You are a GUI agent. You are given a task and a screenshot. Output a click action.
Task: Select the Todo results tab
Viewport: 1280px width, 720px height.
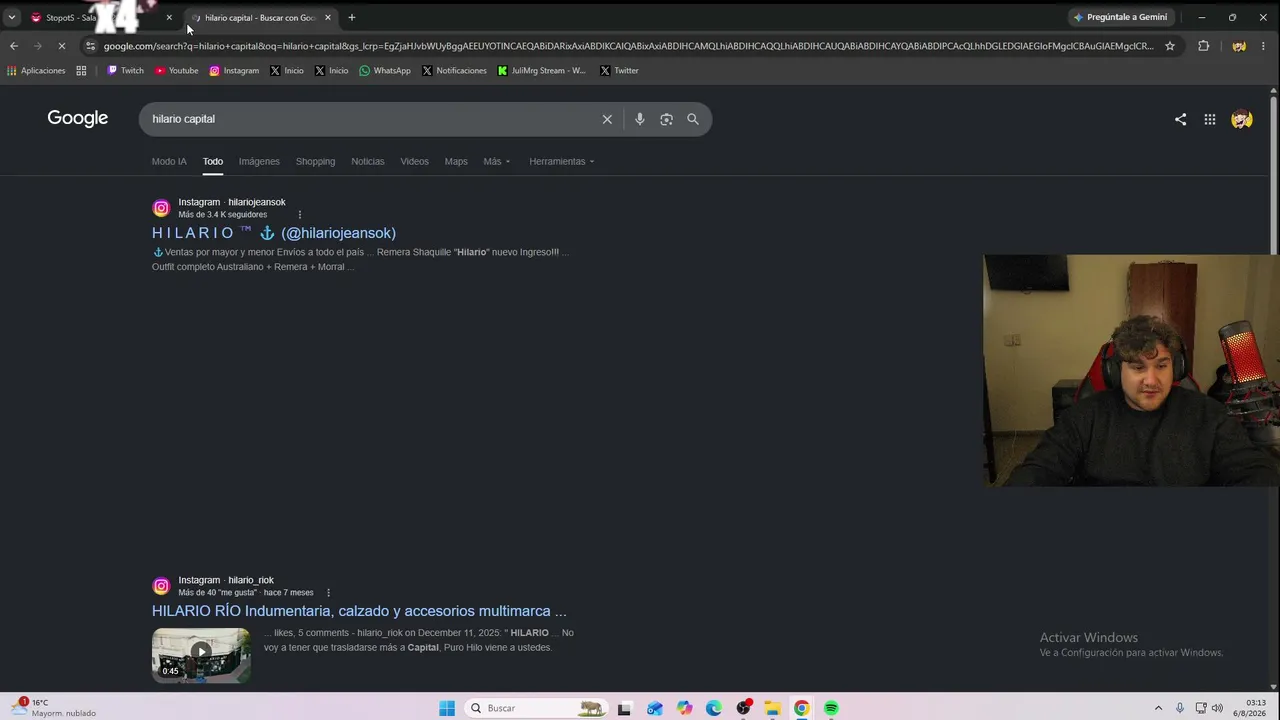tap(213, 161)
